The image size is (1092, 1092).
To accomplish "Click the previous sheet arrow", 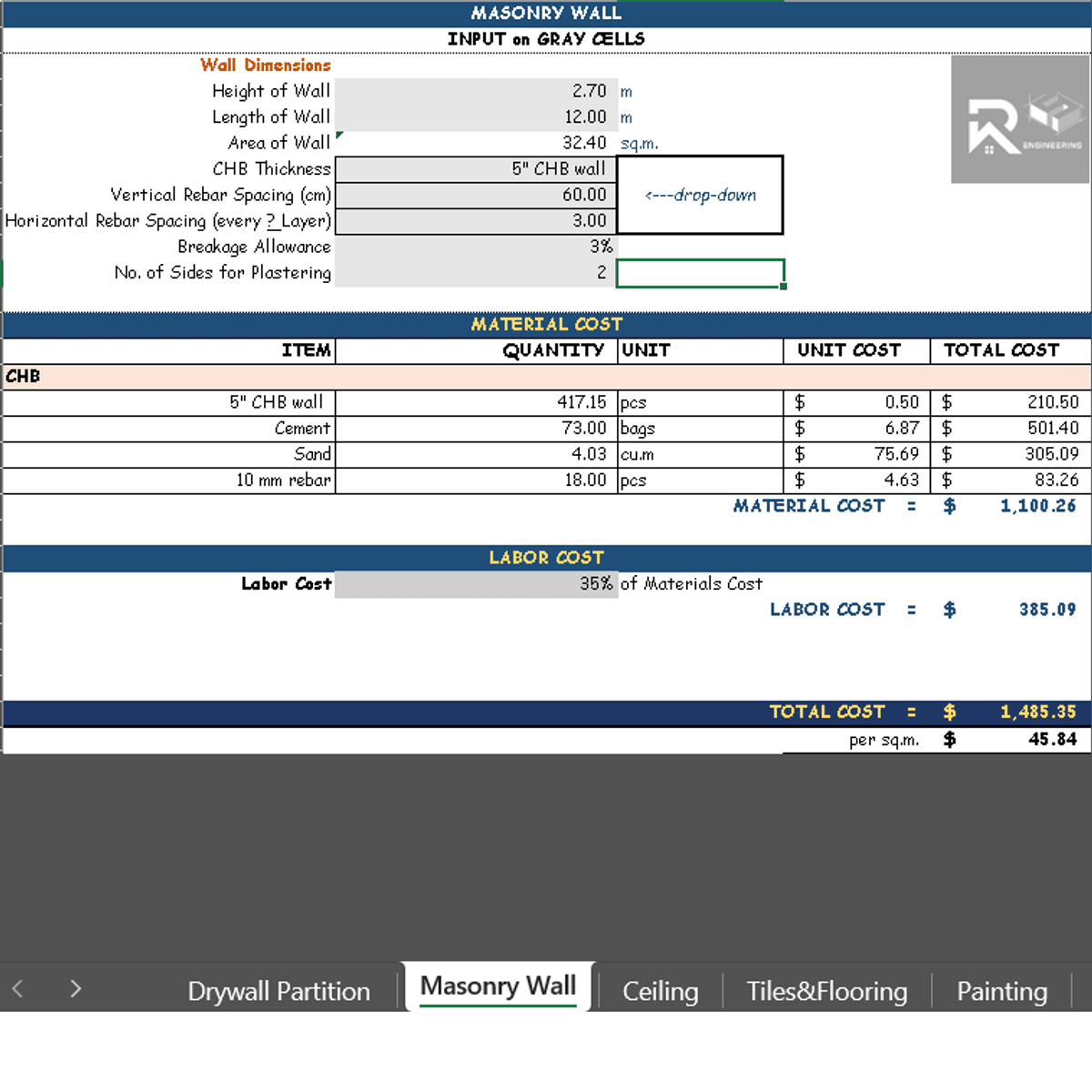I will (17, 988).
